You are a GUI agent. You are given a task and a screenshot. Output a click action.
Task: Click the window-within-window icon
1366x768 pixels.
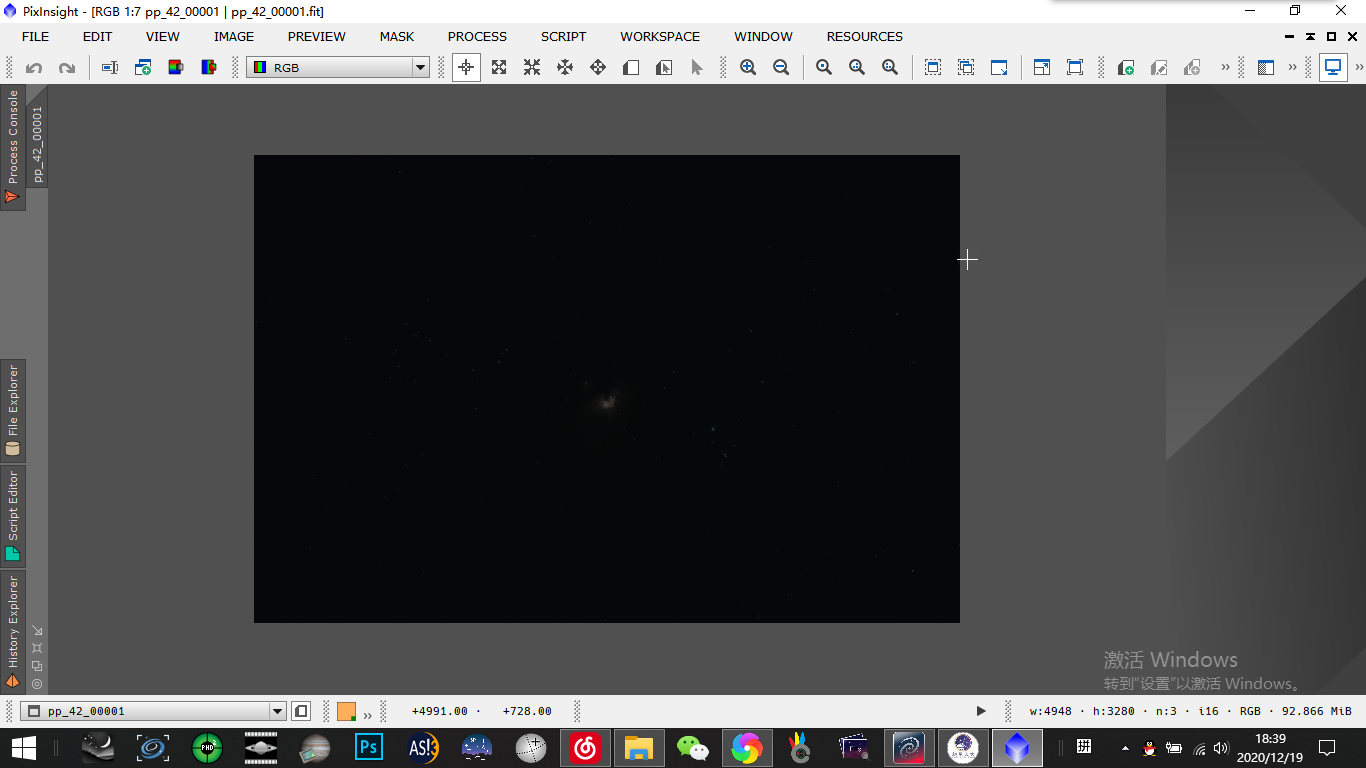tap(1042, 68)
